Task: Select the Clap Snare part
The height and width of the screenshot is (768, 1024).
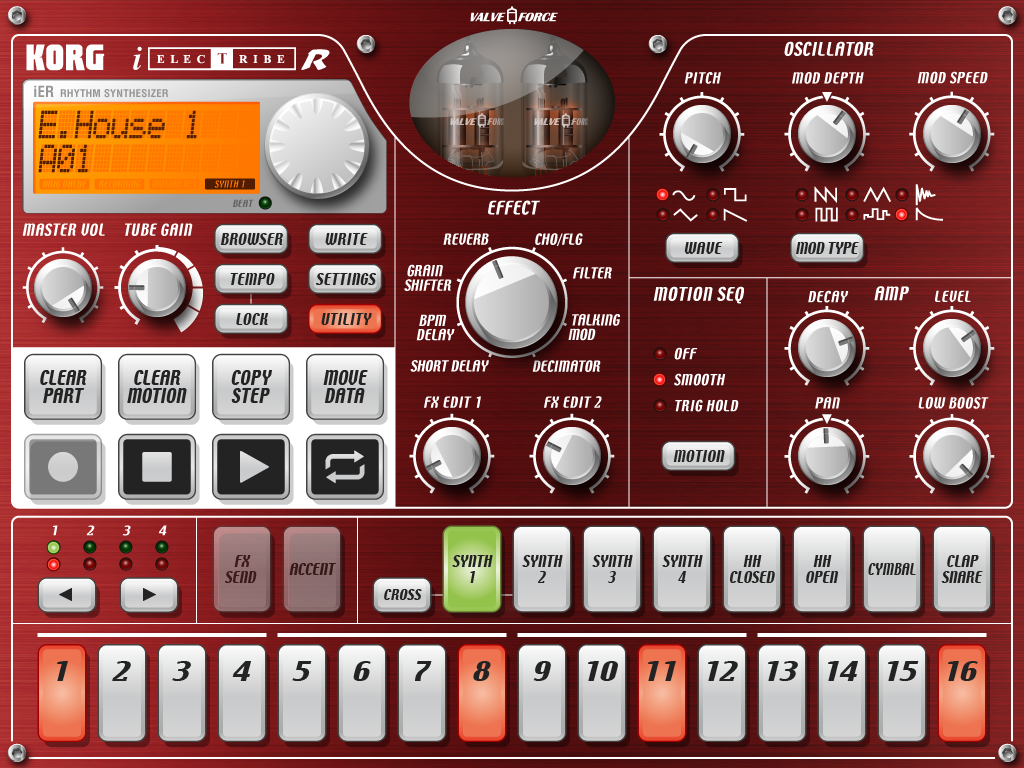Action: (x=961, y=569)
